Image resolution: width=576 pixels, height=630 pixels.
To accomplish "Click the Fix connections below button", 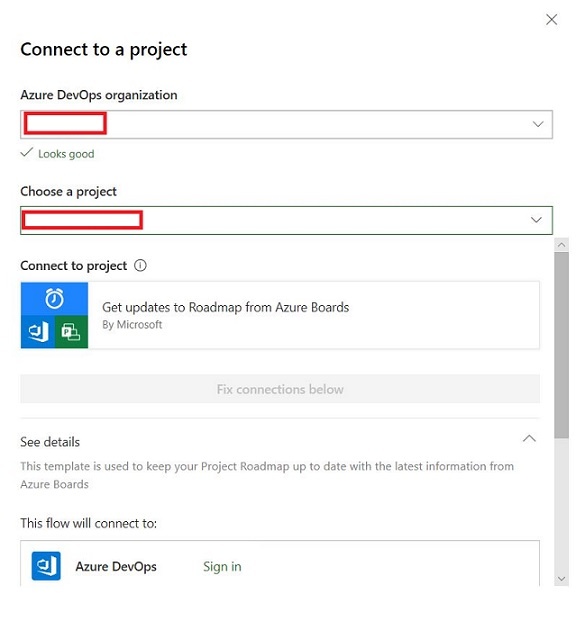I will click(280, 389).
